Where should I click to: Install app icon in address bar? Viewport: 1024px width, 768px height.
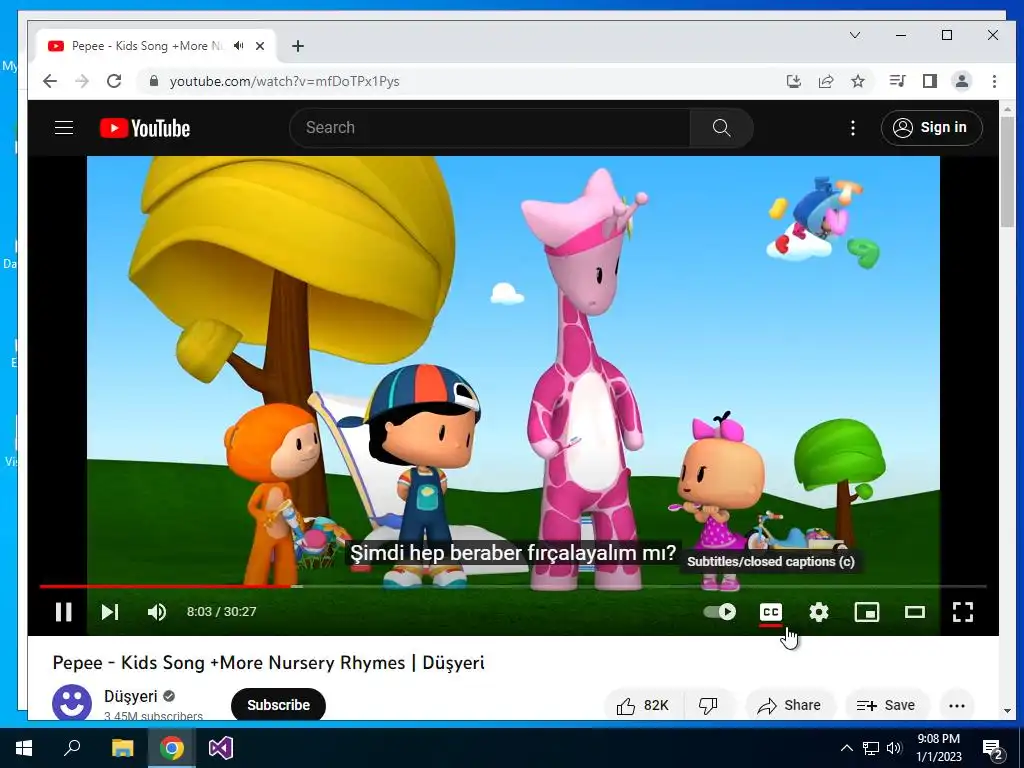[793, 81]
